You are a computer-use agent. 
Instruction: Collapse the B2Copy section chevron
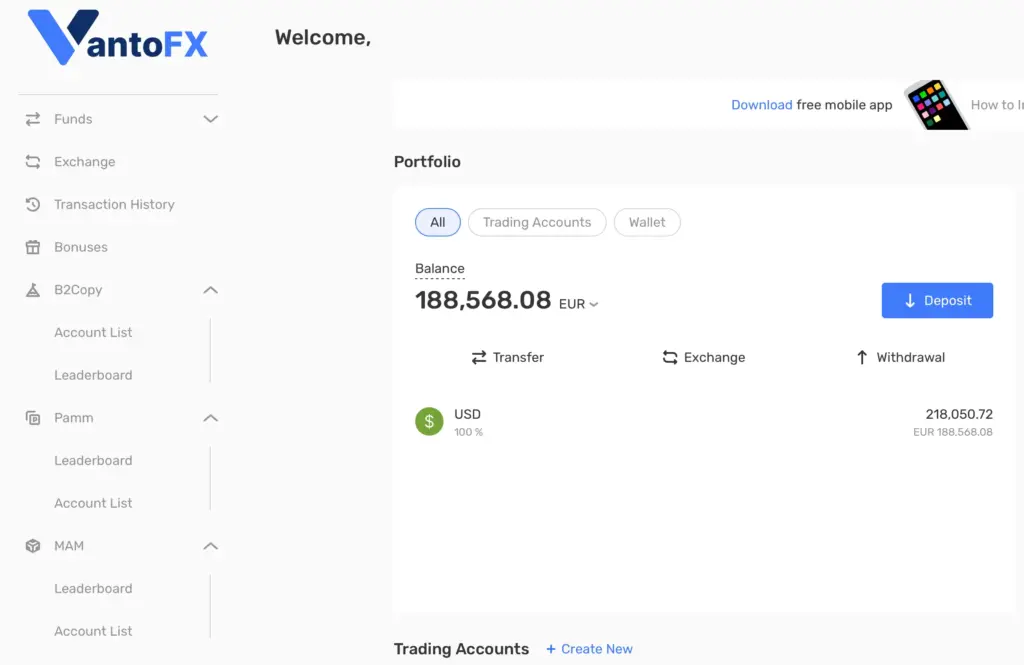pyautogui.click(x=210, y=290)
